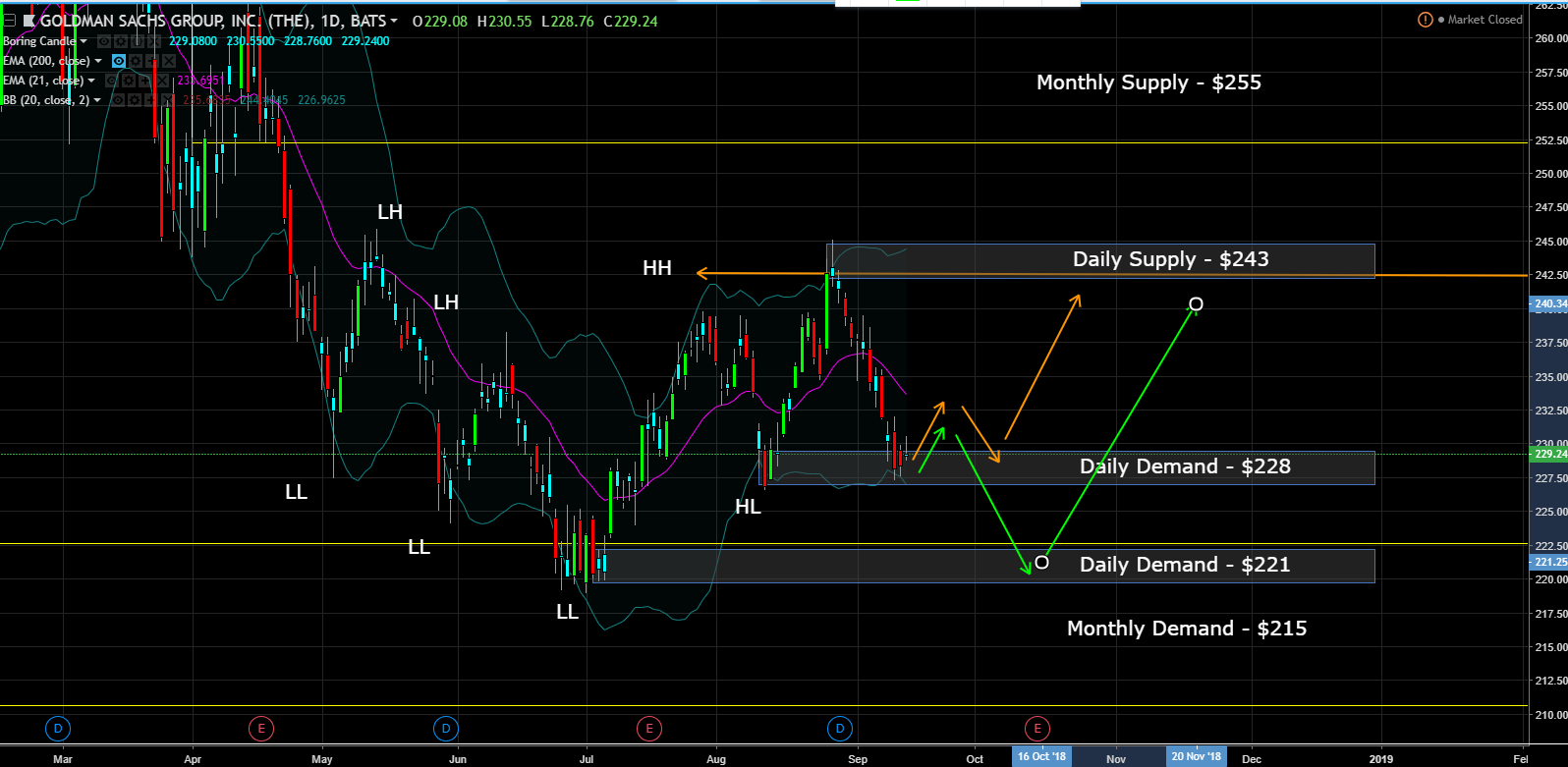Open Boring Candle source code braces icon

137,41
